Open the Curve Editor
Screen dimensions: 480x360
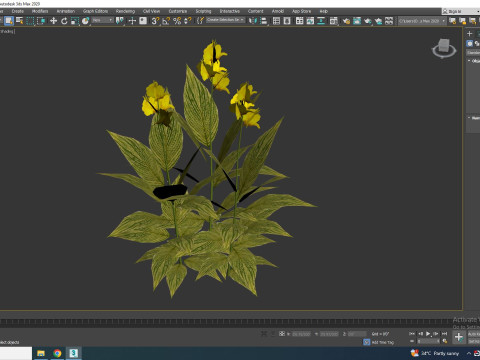(x=310, y=21)
